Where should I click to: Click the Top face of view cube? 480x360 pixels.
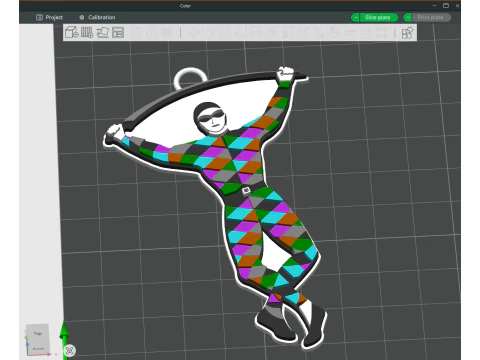(38, 334)
